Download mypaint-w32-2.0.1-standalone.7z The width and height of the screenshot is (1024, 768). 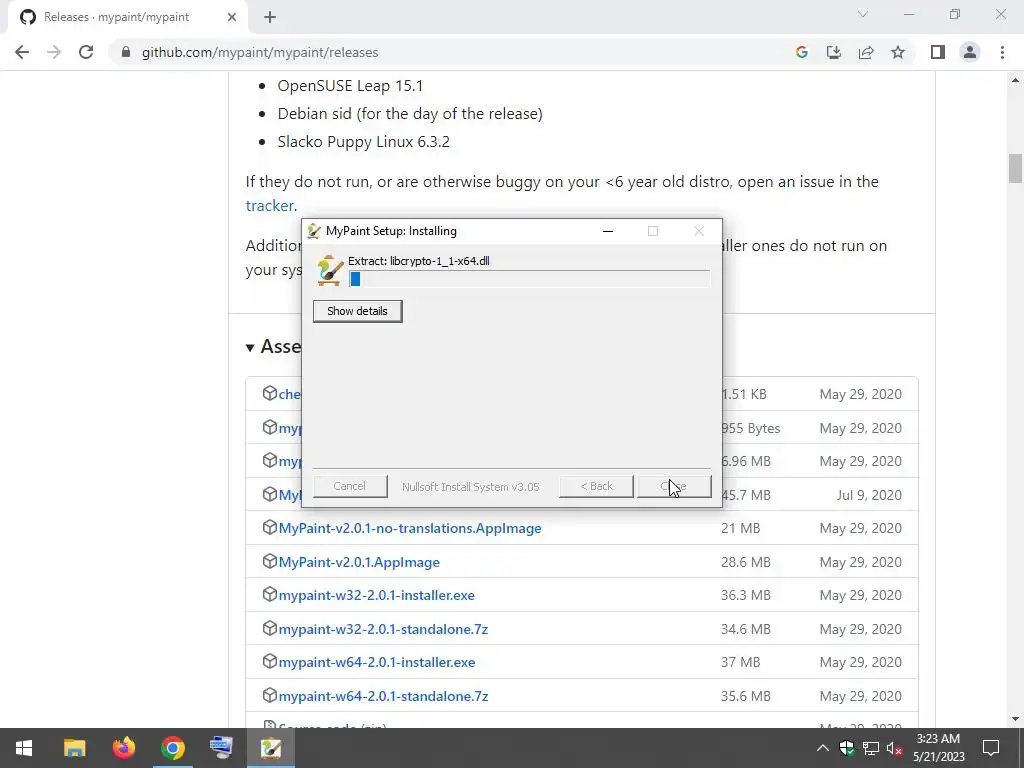(383, 630)
